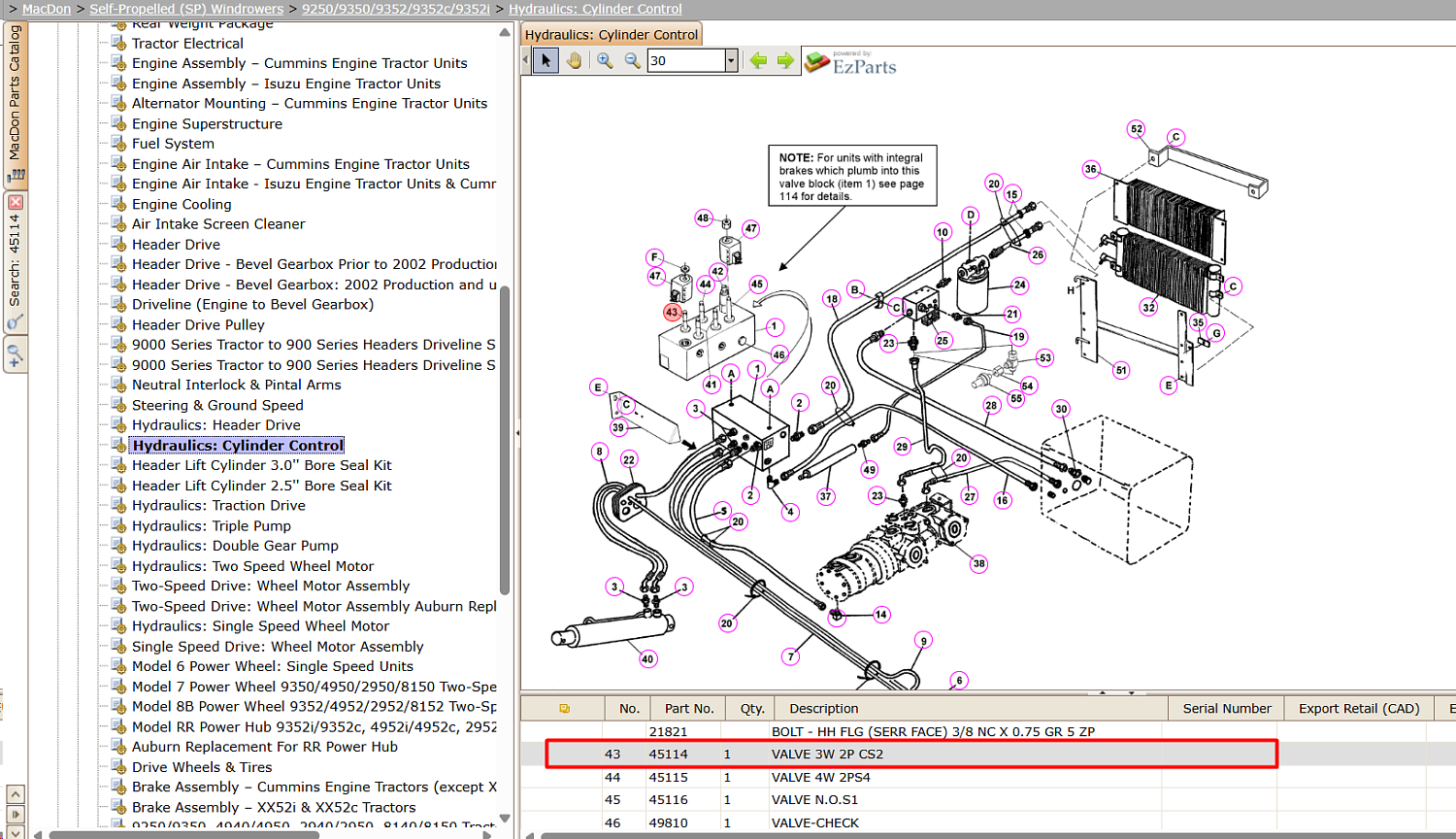Open Header Lift Cylinder 2.5" Bore Seal Kit
The image size is (1456, 839).
pos(262,486)
